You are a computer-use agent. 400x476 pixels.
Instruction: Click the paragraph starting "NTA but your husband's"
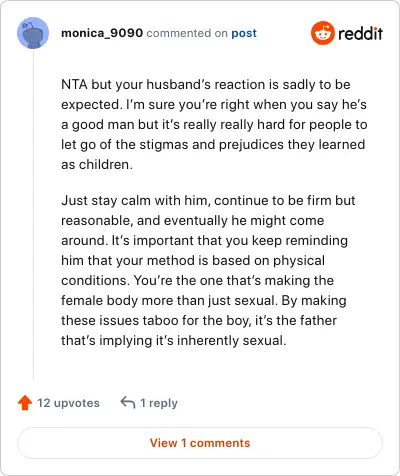pyautogui.click(x=214, y=124)
